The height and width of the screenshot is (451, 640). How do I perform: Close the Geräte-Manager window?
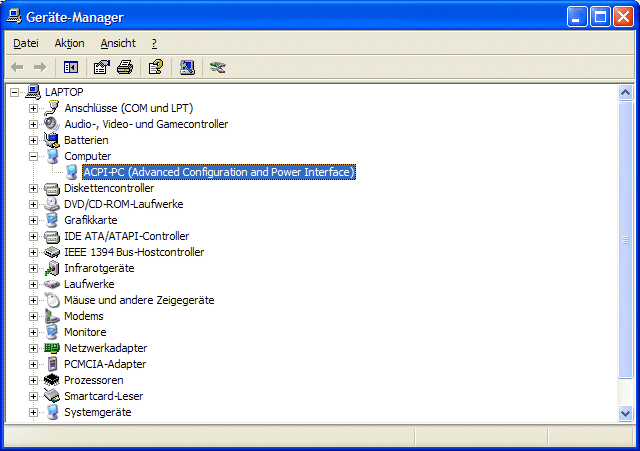pos(623,17)
